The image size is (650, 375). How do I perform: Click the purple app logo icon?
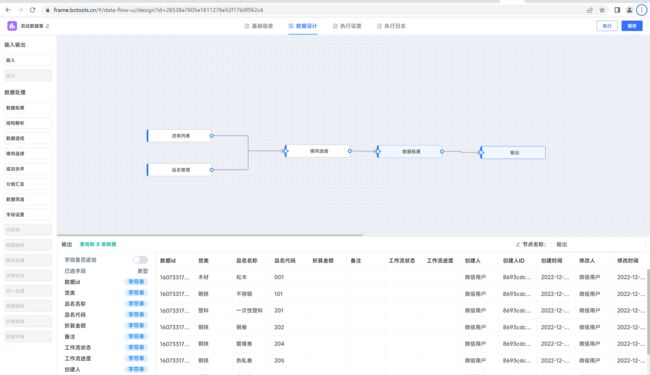click(12, 26)
